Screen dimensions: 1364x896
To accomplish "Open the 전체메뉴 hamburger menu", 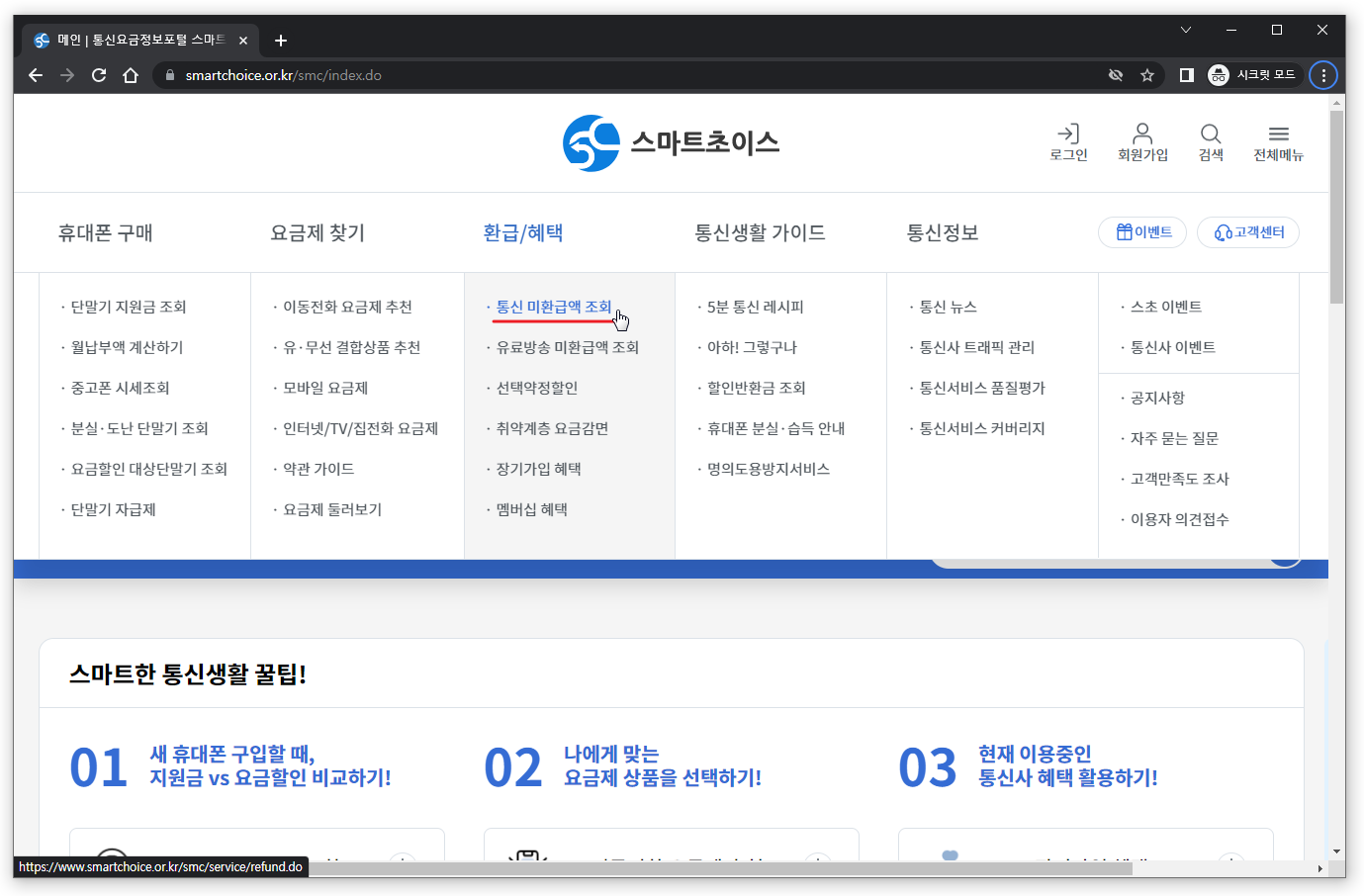I will coord(1278,142).
